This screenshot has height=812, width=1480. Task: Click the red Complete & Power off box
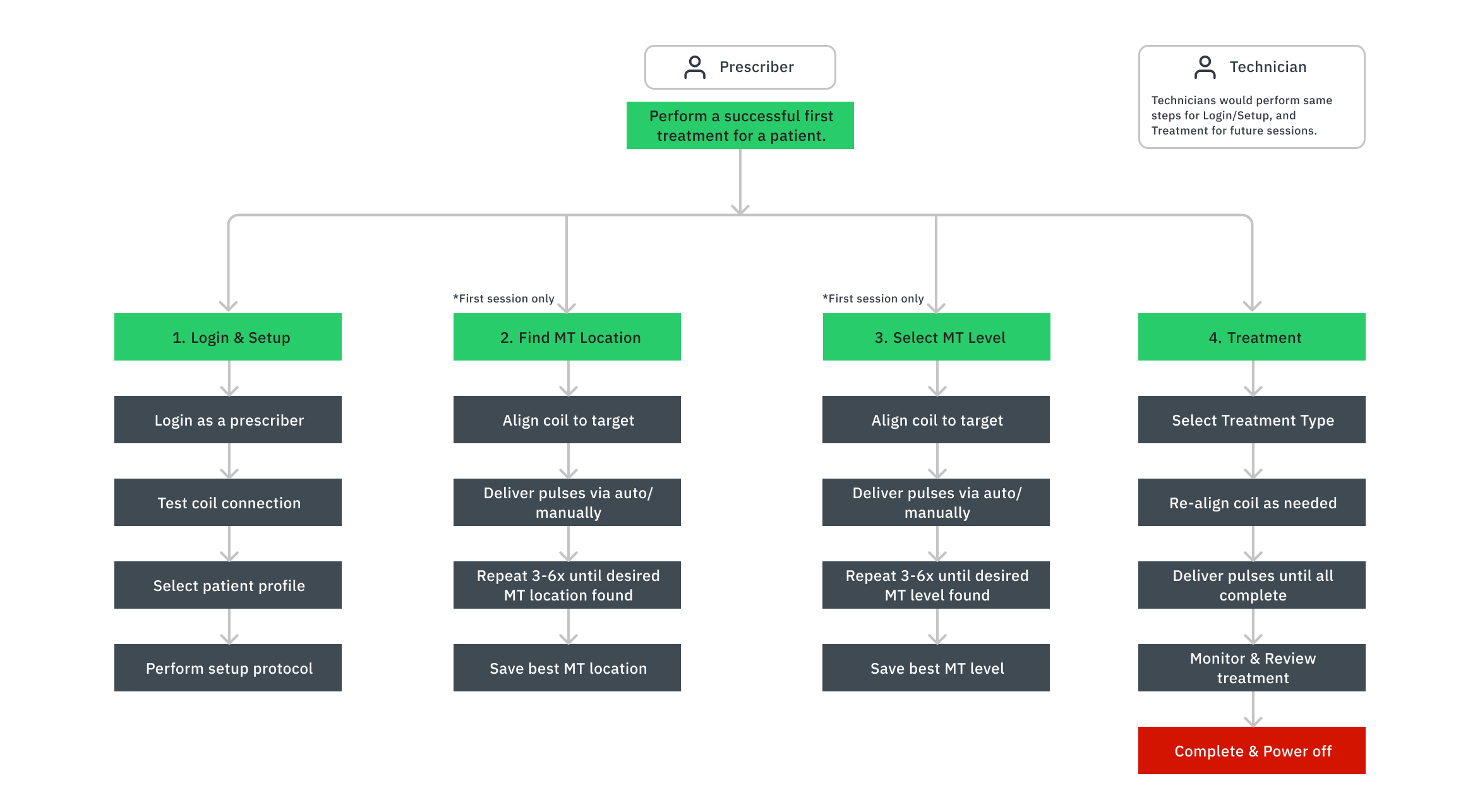point(1251,751)
